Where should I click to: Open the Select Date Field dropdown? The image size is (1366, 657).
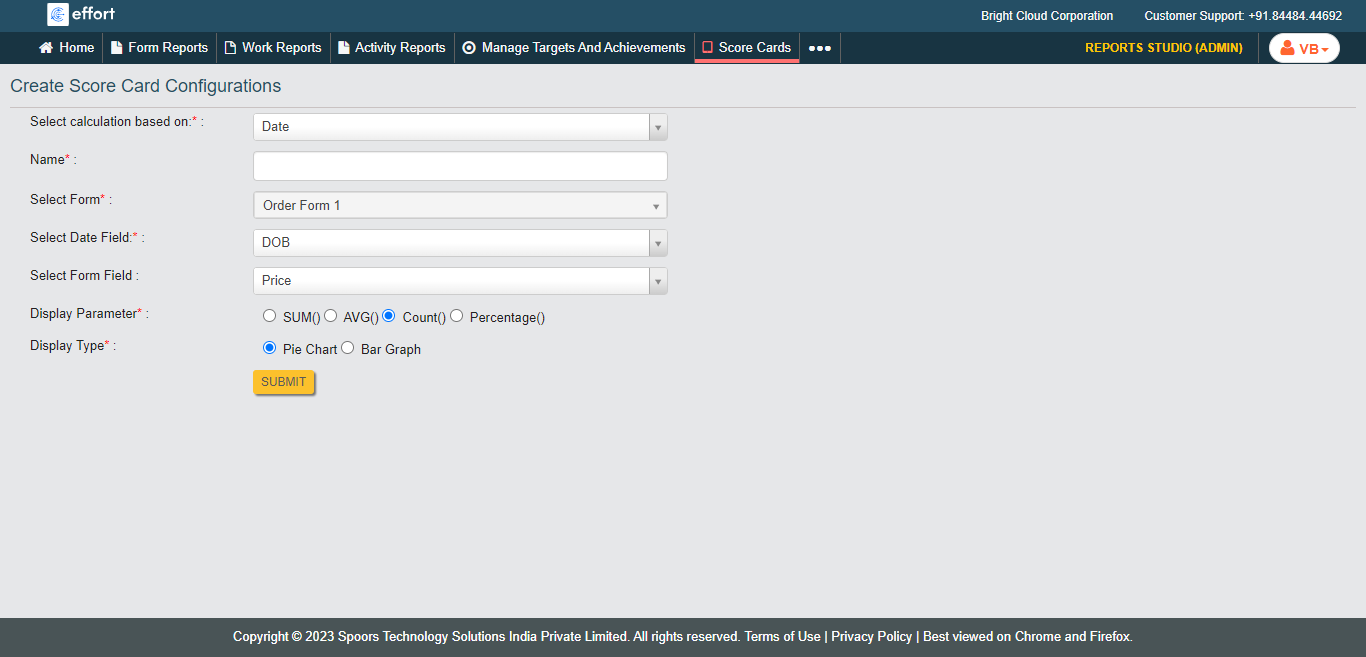tap(460, 243)
